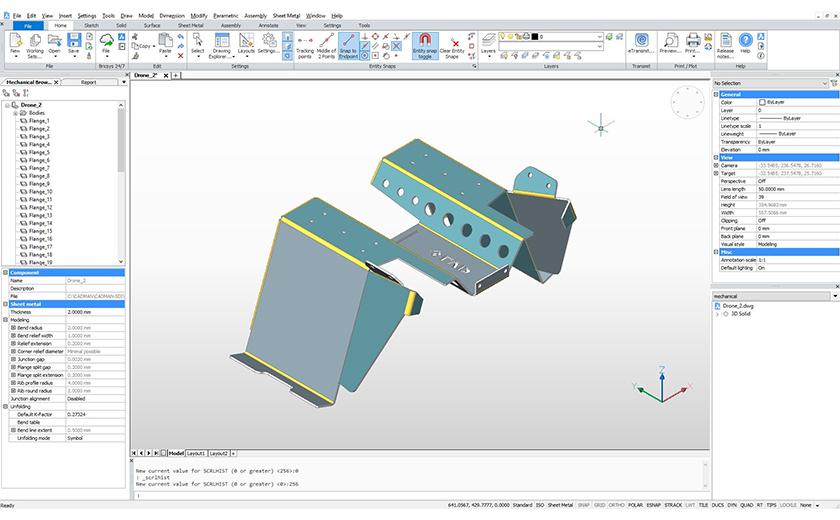Select Flange_7 in the Mechanical Browser
The image size is (840, 520).
39,168
